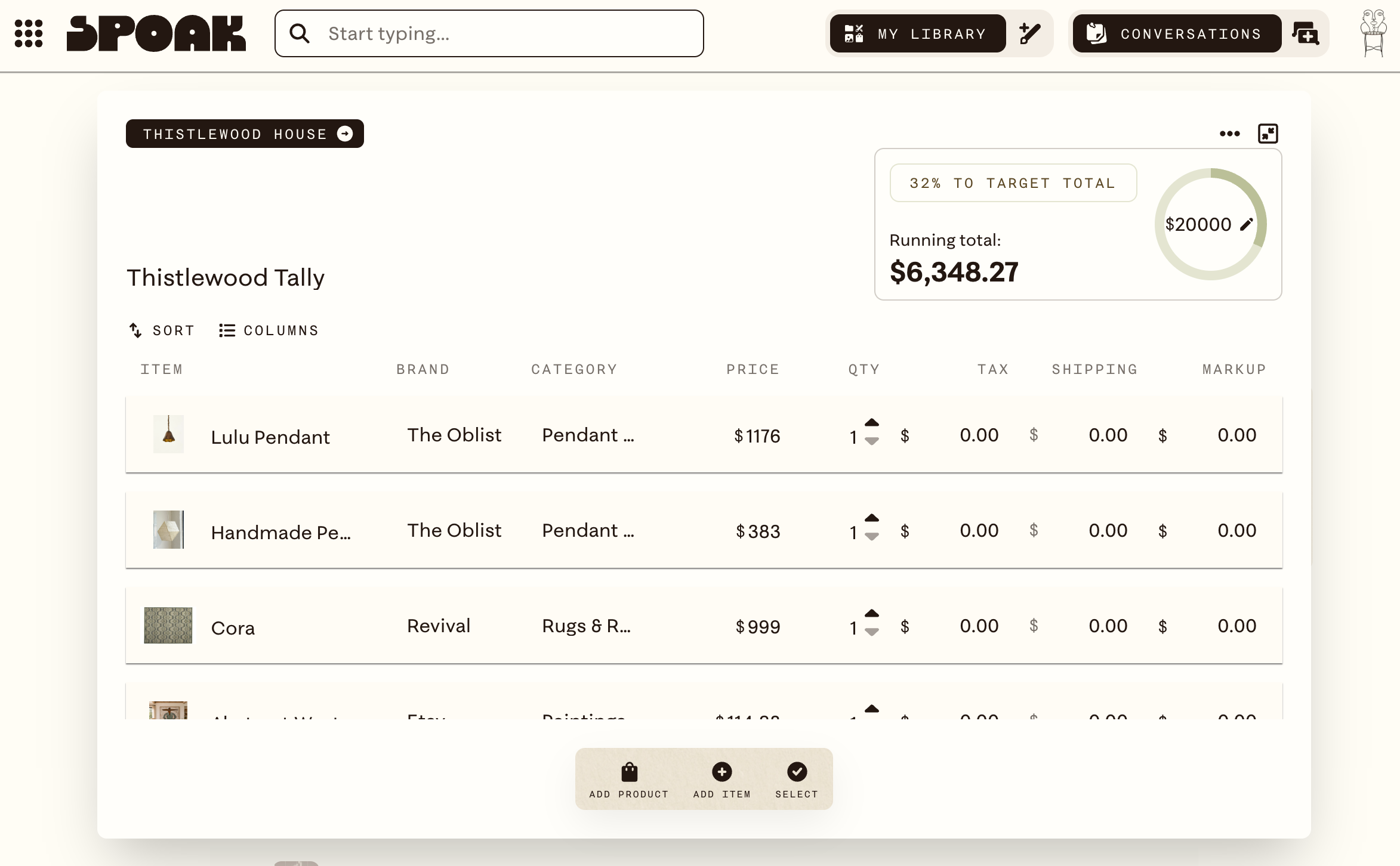Viewport: 1400px width, 866px height.
Task: Click the Start typing search field
Action: 489,33
